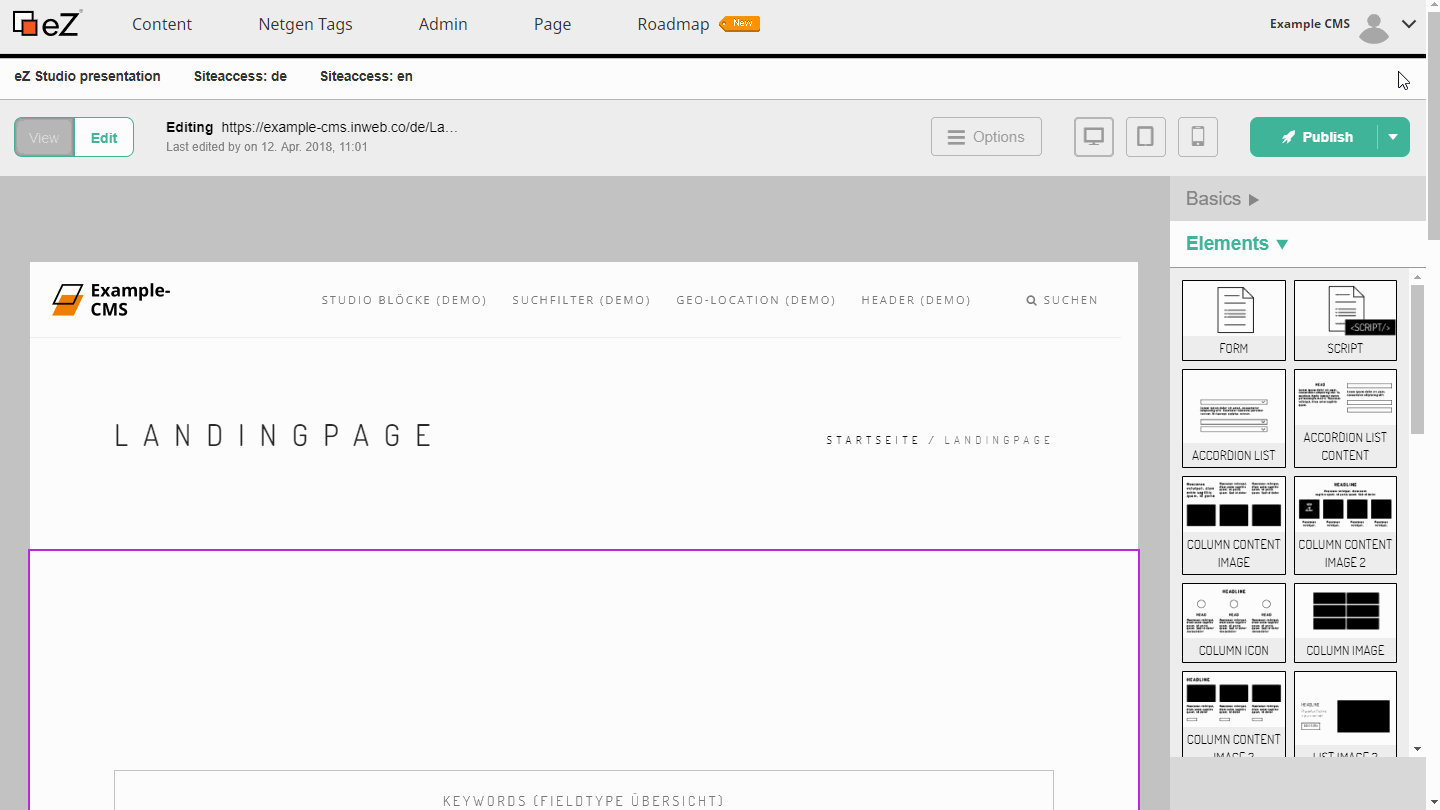This screenshot has height=810, width=1440.
Task: Click the Suchen search link
Action: 1062,300
